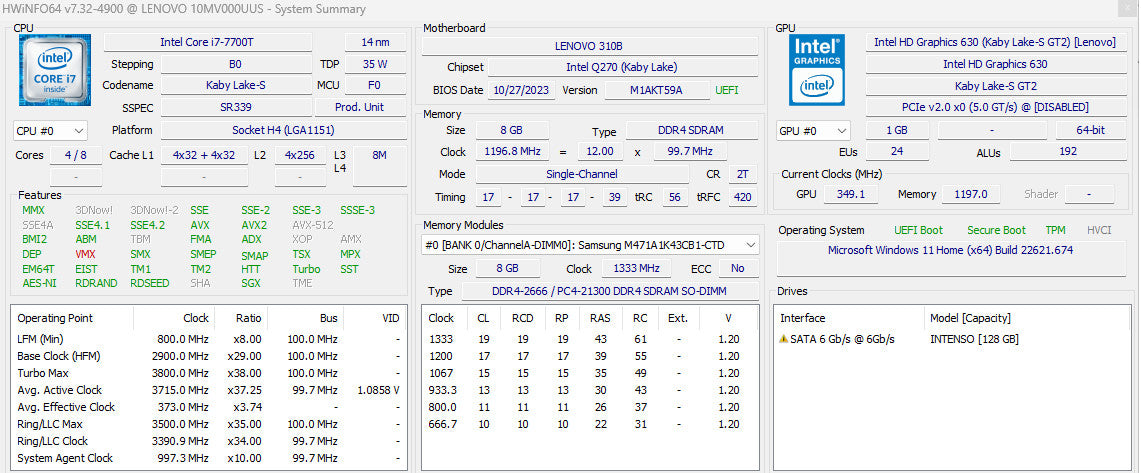Click the memory size 8 GB field

[510, 131]
